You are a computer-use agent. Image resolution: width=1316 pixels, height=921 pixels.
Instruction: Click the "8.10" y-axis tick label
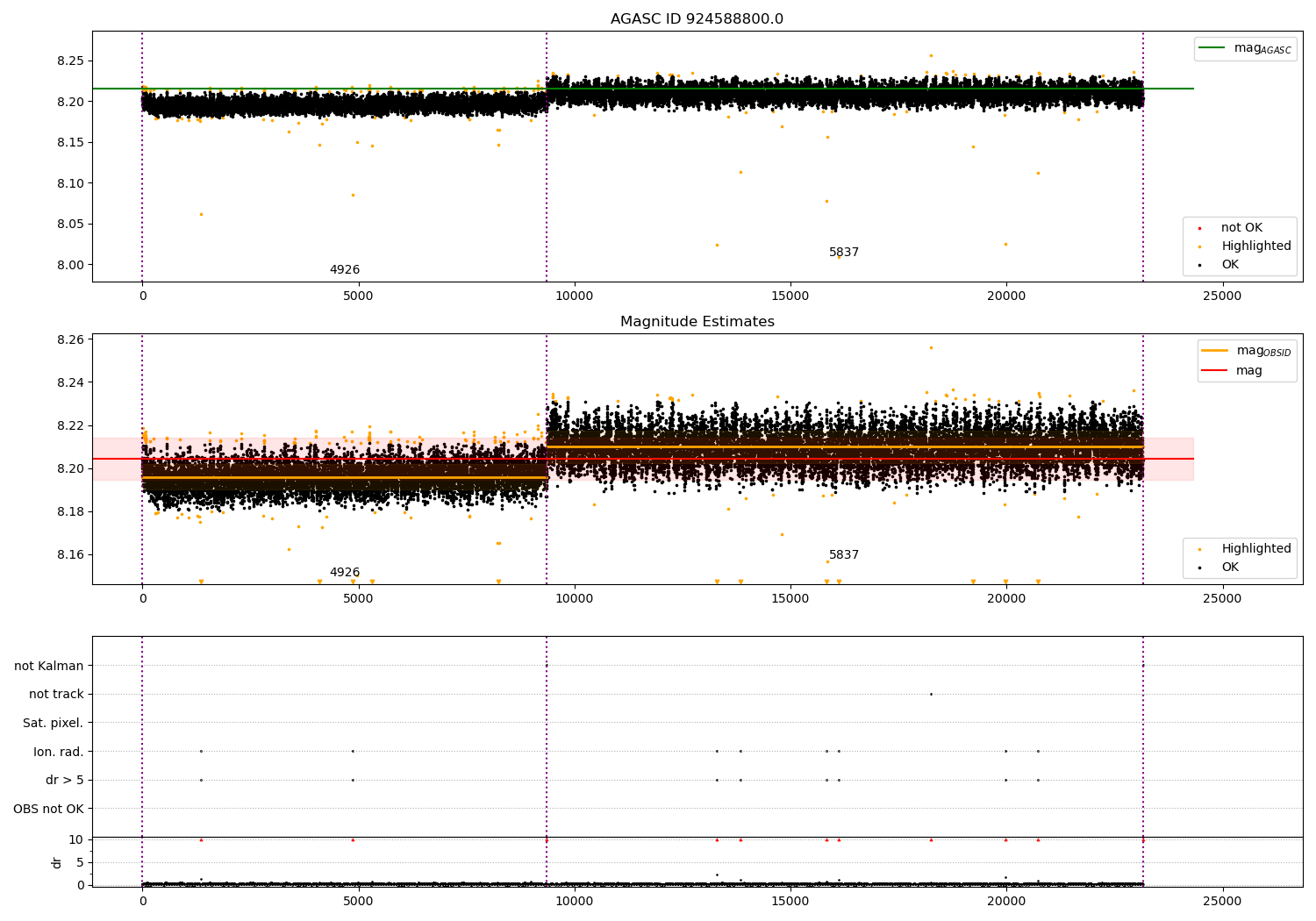pyautogui.click(x=70, y=183)
